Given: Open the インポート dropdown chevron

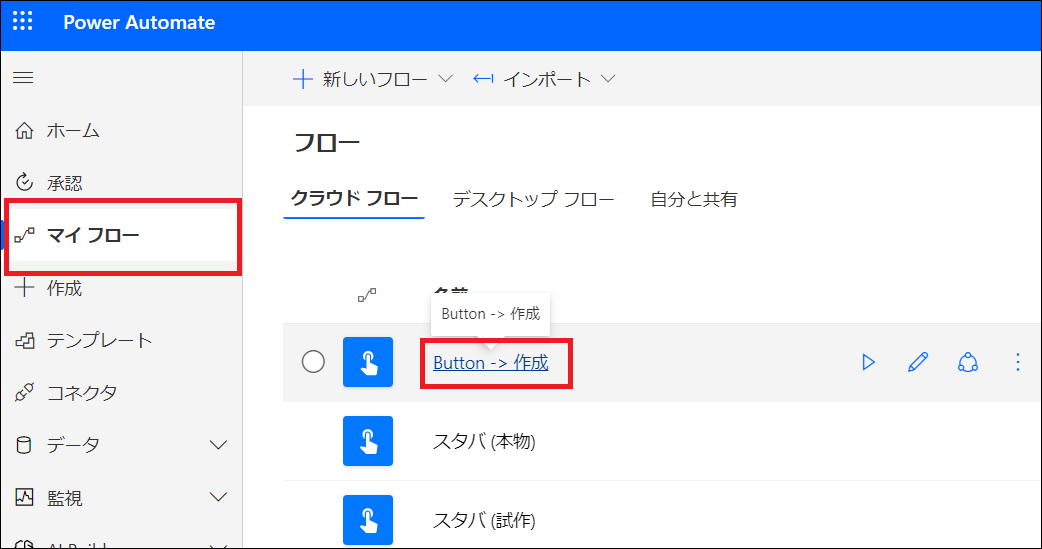Looking at the screenshot, I should pos(607,79).
